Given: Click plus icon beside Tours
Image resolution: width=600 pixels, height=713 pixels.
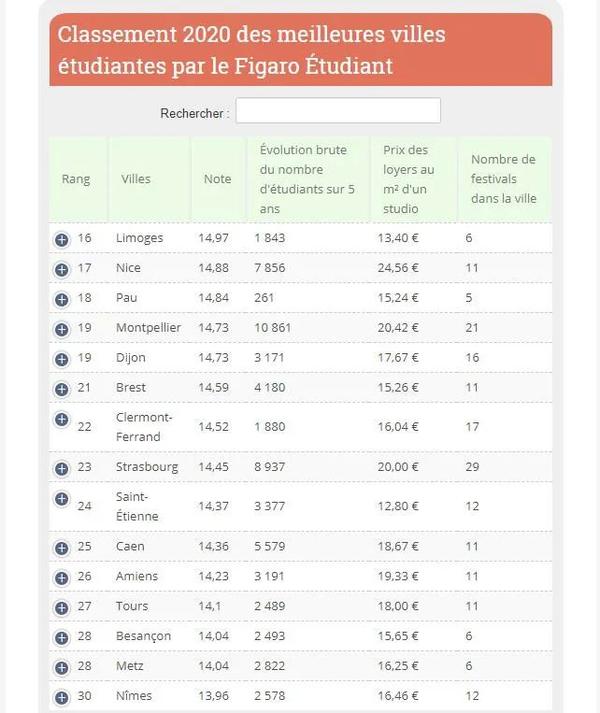Looking at the screenshot, I should point(61,608).
